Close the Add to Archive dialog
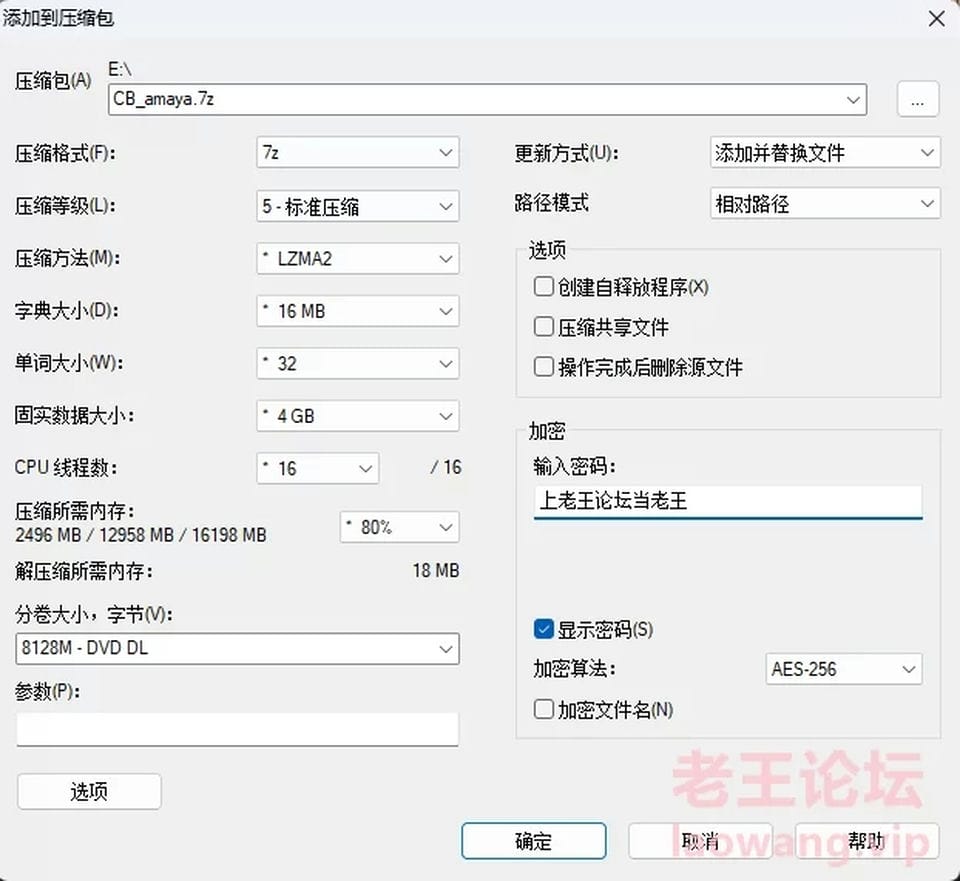This screenshot has height=881, width=960. 935,18
